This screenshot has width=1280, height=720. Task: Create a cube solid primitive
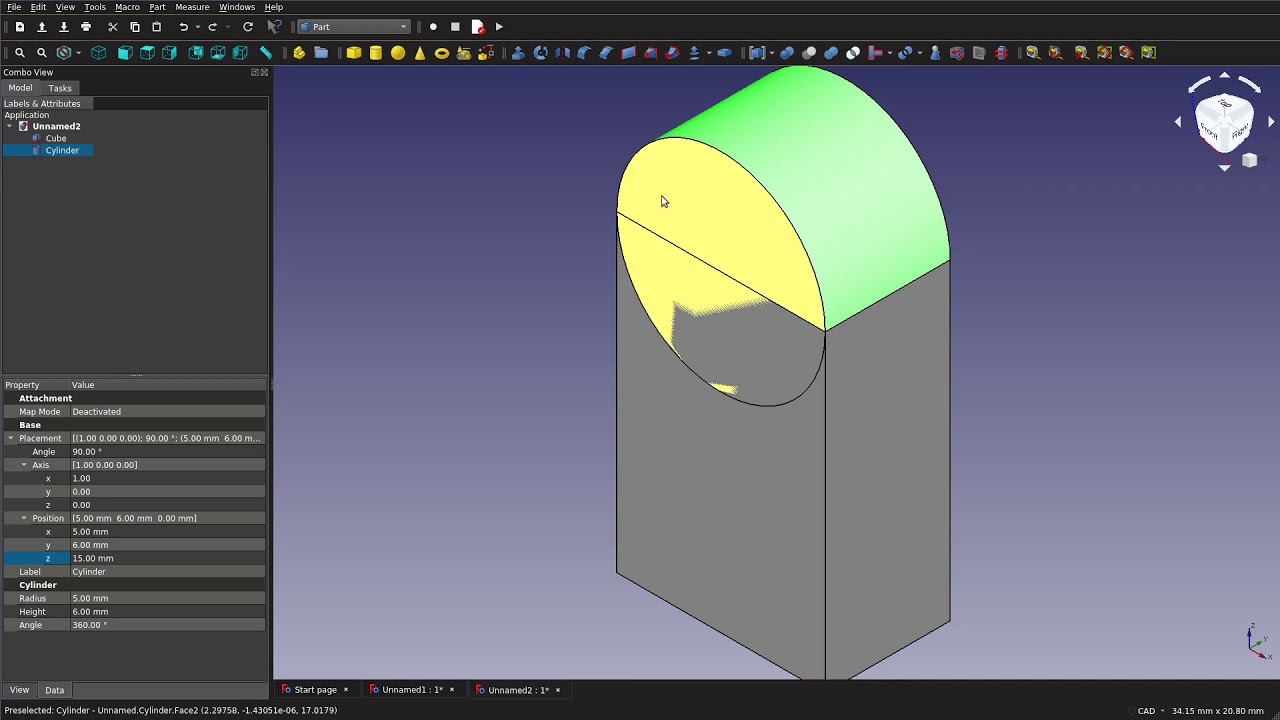pyautogui.click(x=354, y=53)
